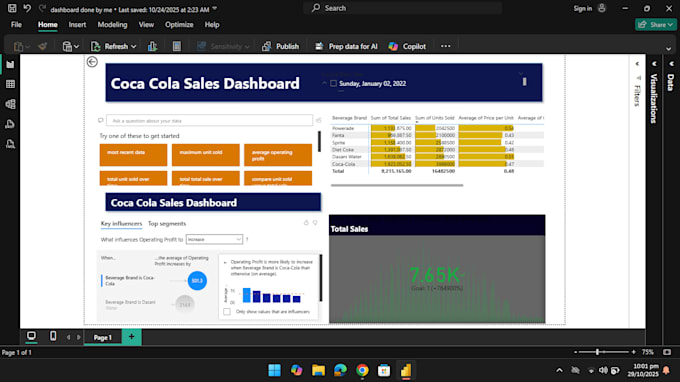Click the Search box in title bar
This screenshot has width=680, height=382.
click(x=403, y=8)
